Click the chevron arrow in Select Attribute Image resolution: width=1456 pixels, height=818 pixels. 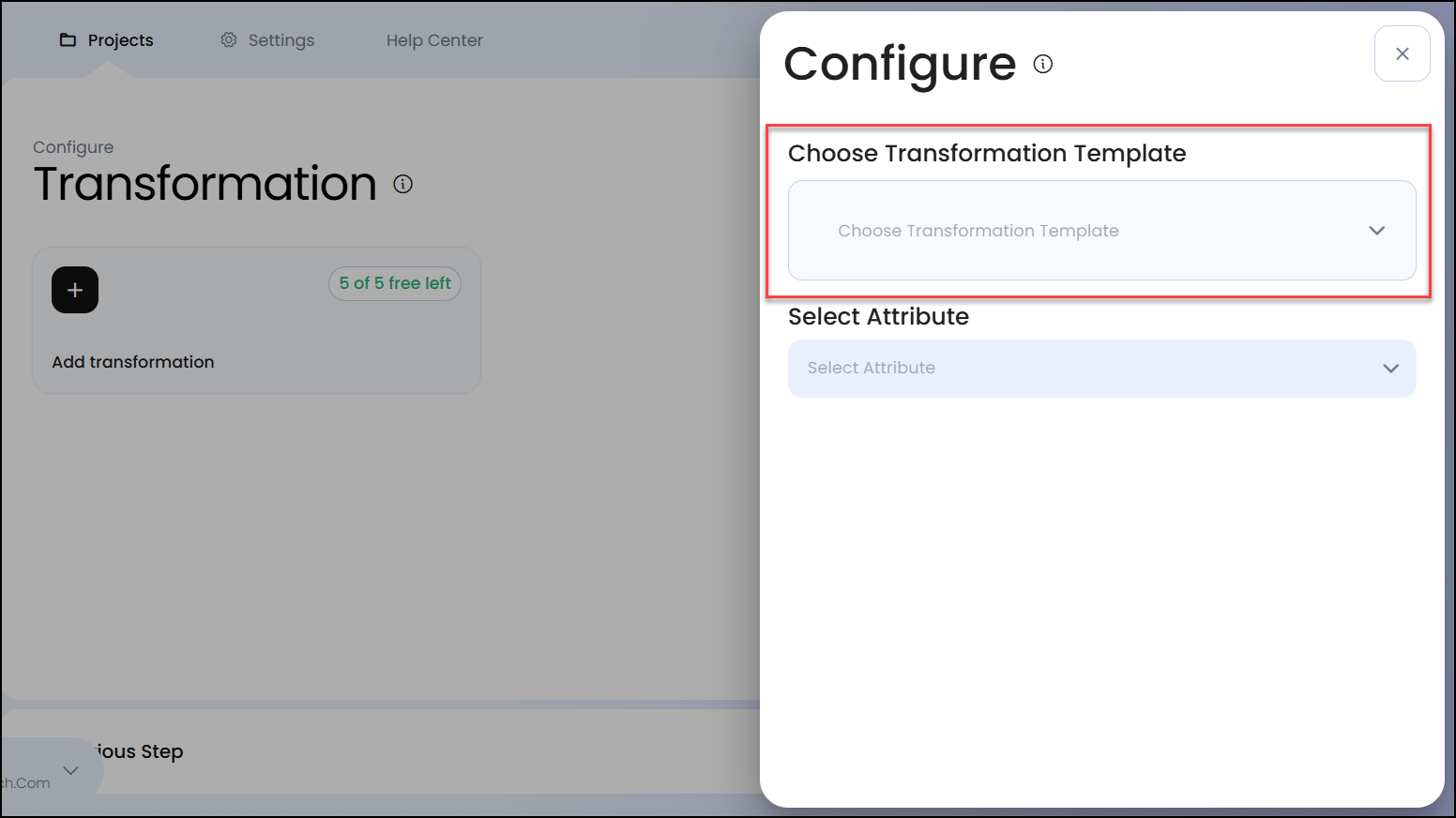point(1390,369)
